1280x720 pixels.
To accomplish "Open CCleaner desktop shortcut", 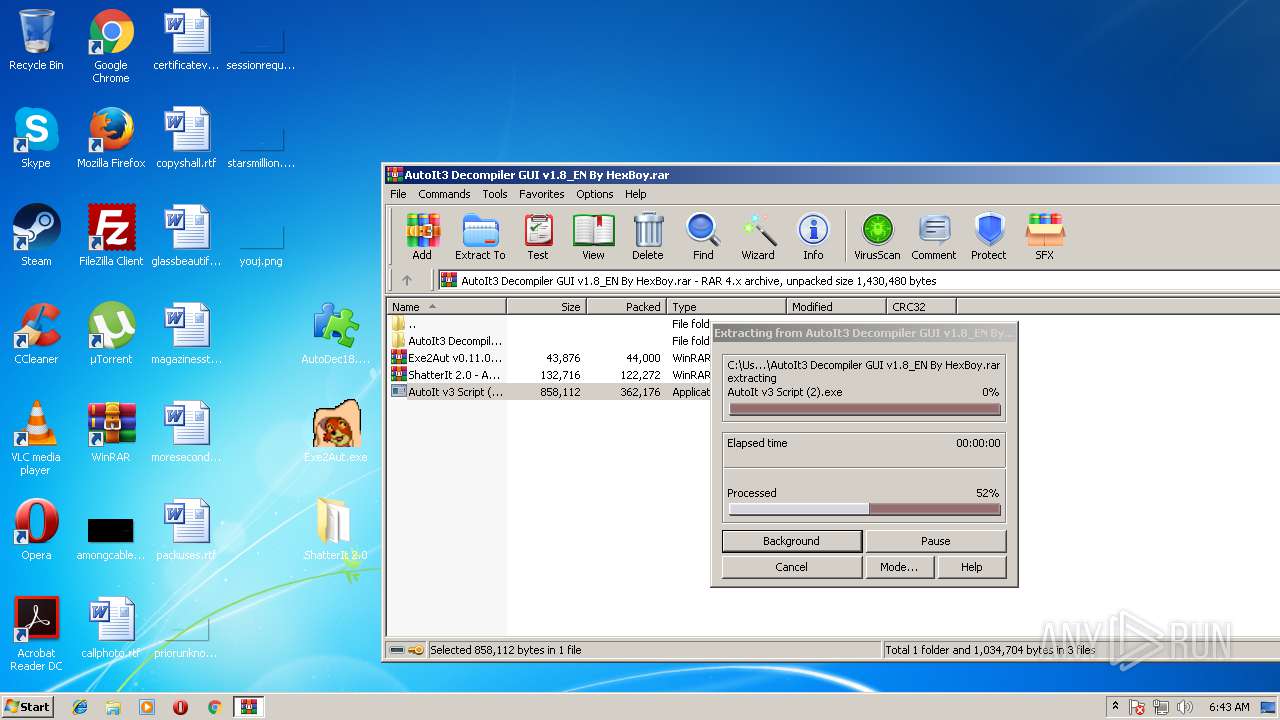I will (x=36, y=334).
